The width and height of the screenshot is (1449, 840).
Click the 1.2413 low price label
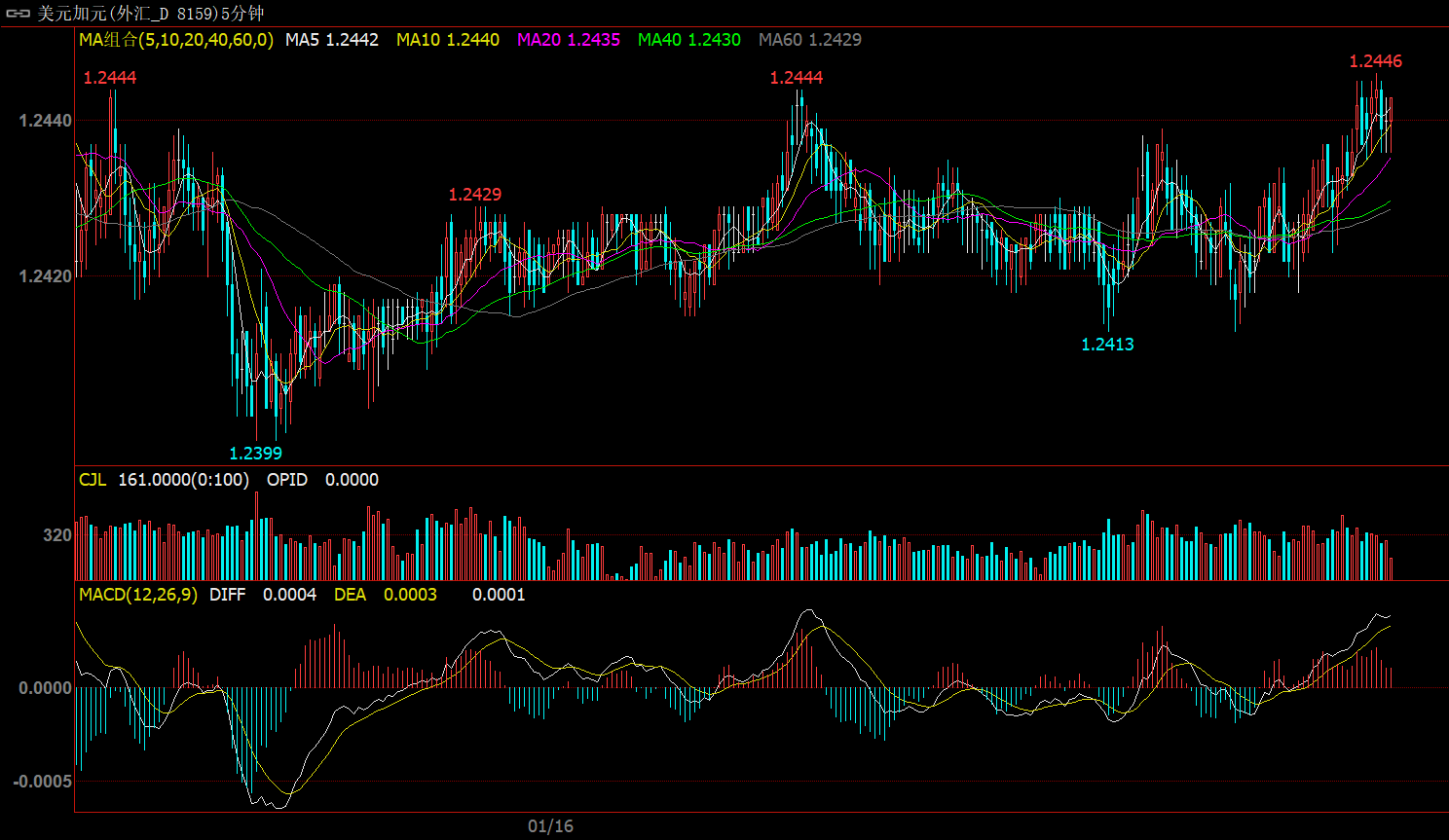pos(1107,345)
